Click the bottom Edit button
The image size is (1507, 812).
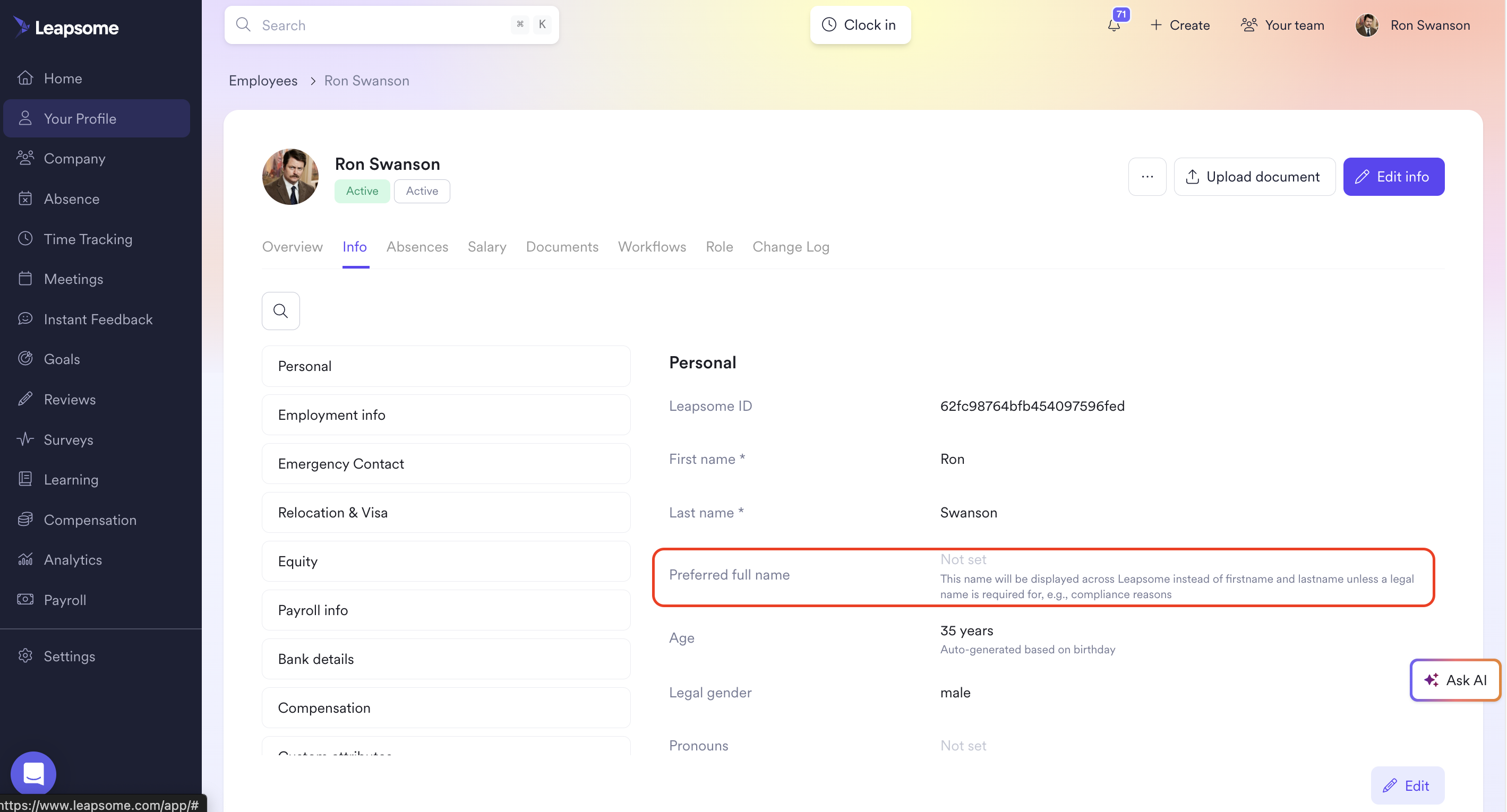1407,785
